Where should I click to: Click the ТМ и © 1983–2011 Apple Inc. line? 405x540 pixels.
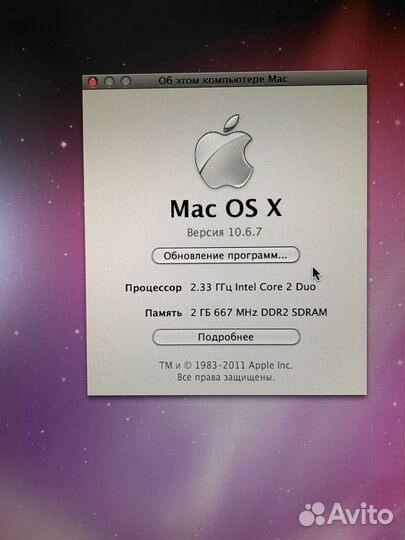click(226, 365)
